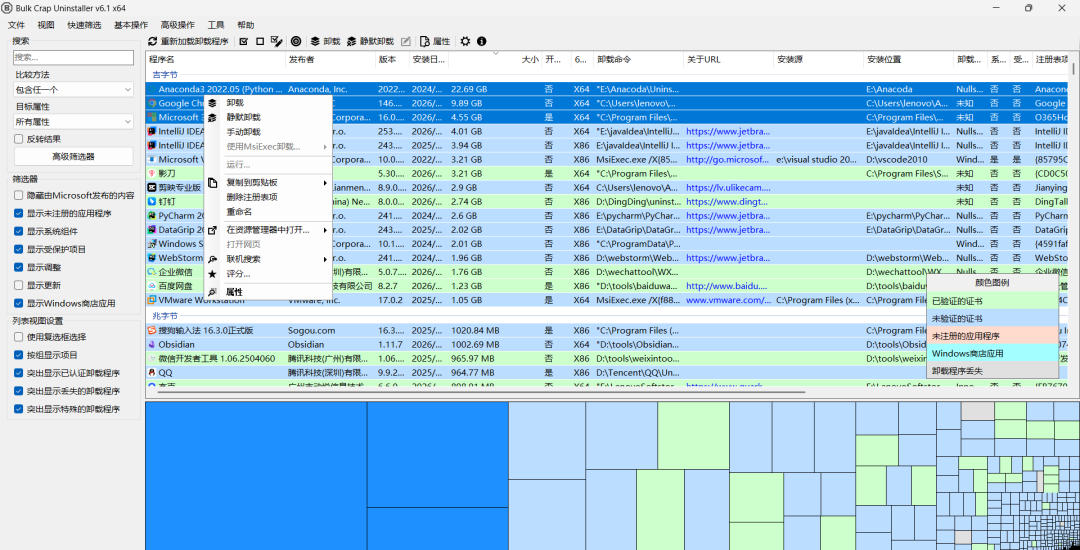This screenshot has width=1080, height=550.
Task: Click the 卸载 icon in context menu
Action: pyautogui.click(x=213, y=103)
